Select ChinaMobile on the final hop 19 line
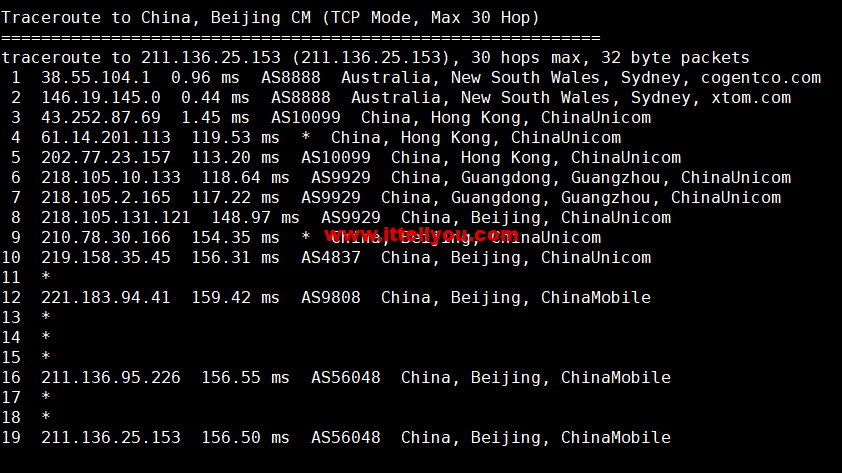This screenshot has height=473, width=842. [616, 438]
